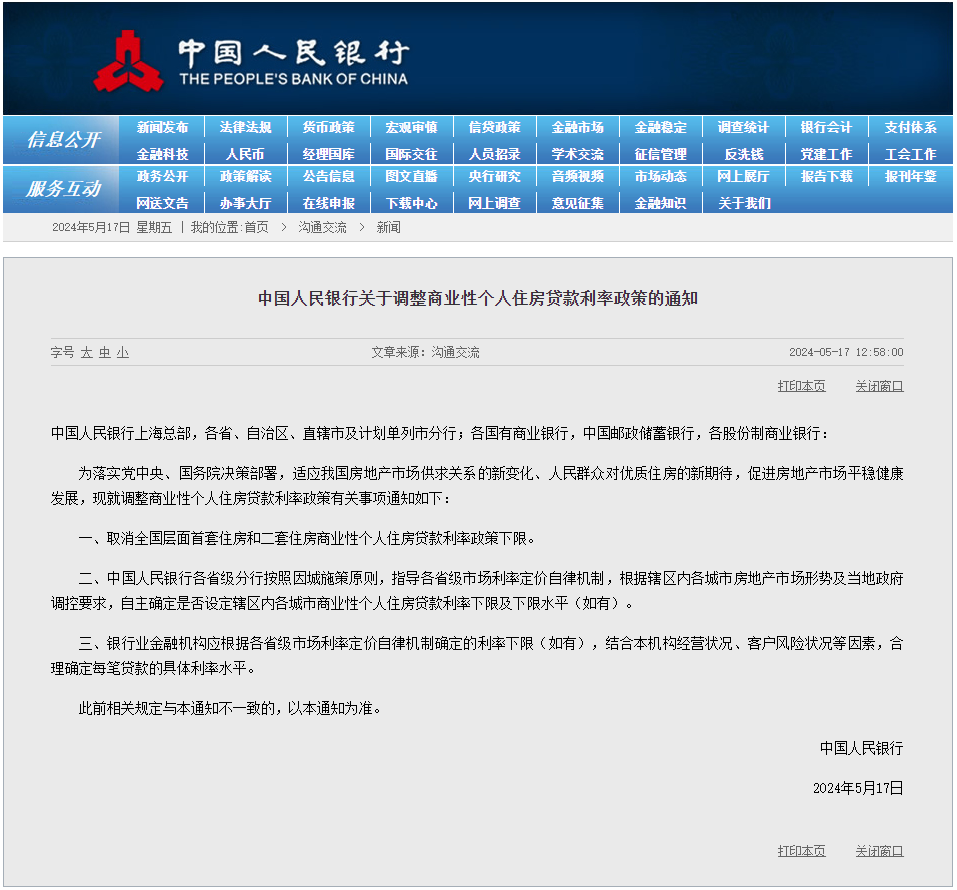Select 反洗钱 menu link
957x890 pixels.
click(743, 154)
